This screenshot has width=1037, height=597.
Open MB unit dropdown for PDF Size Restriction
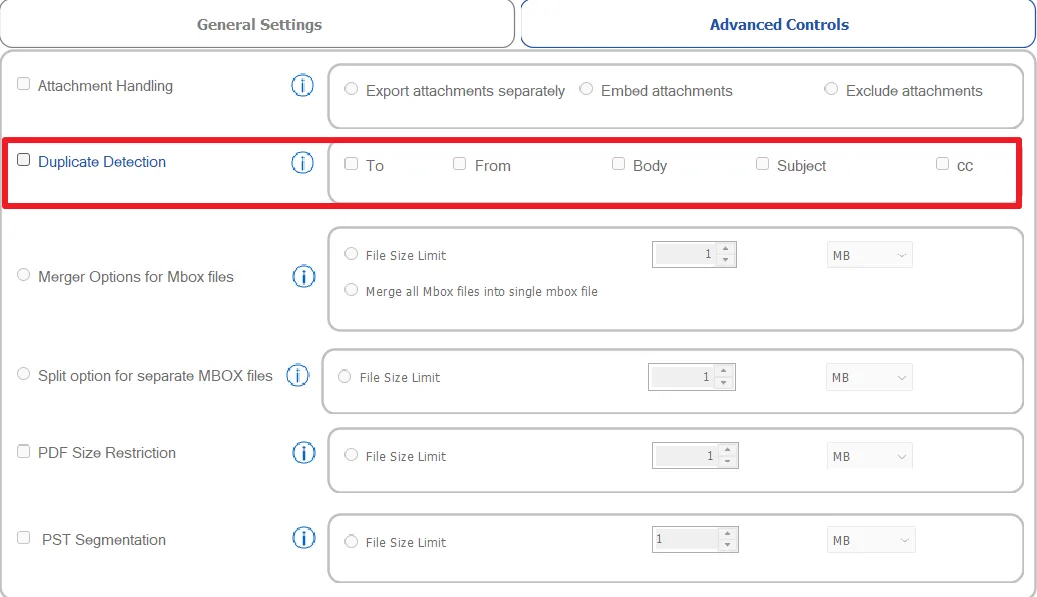870,456
